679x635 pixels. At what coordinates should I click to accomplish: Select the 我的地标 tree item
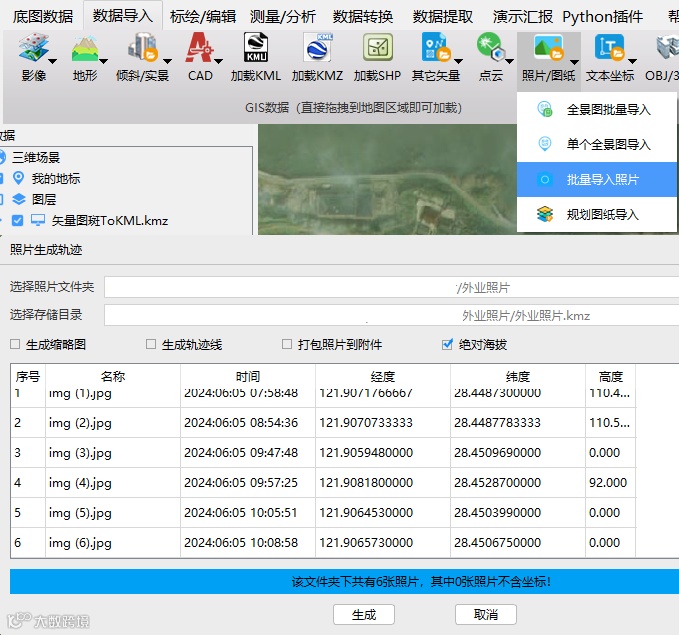[55, 178]
